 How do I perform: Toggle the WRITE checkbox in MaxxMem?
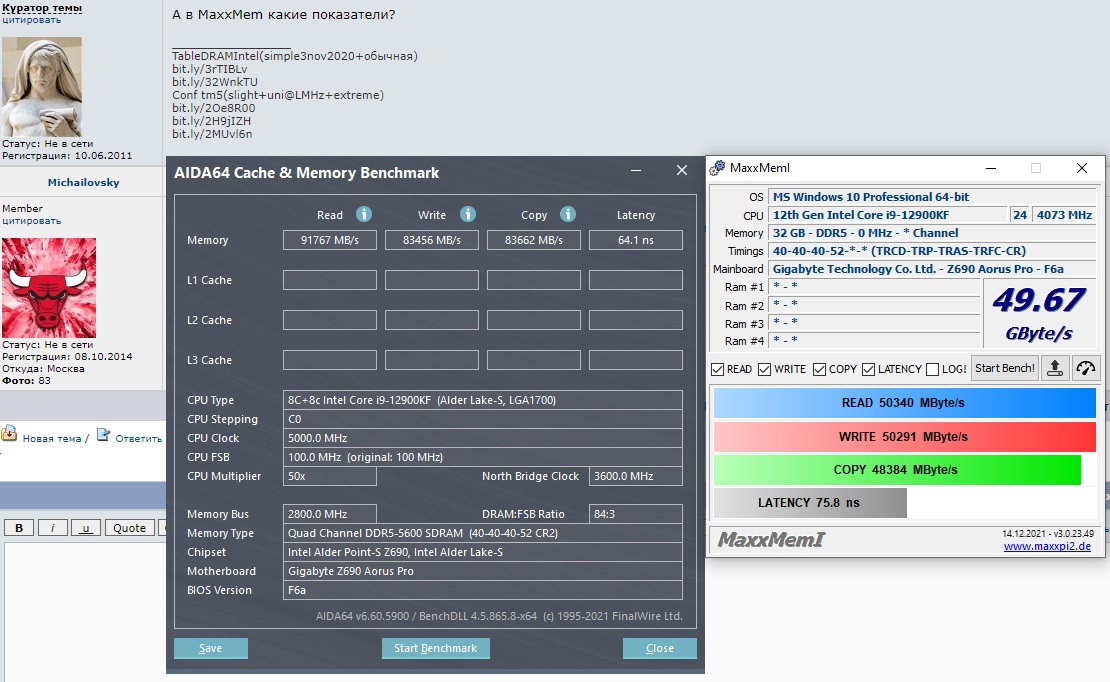pos(765,370)
